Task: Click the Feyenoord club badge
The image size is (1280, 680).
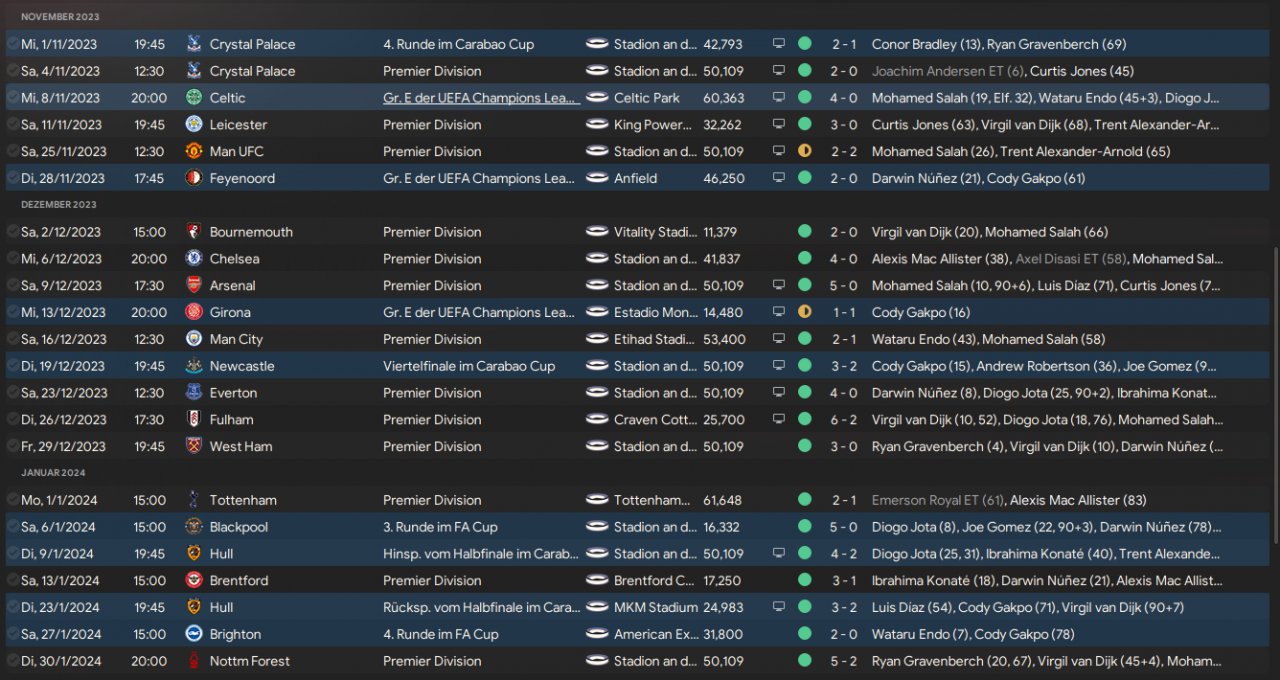Action: (x=194, y=179)
